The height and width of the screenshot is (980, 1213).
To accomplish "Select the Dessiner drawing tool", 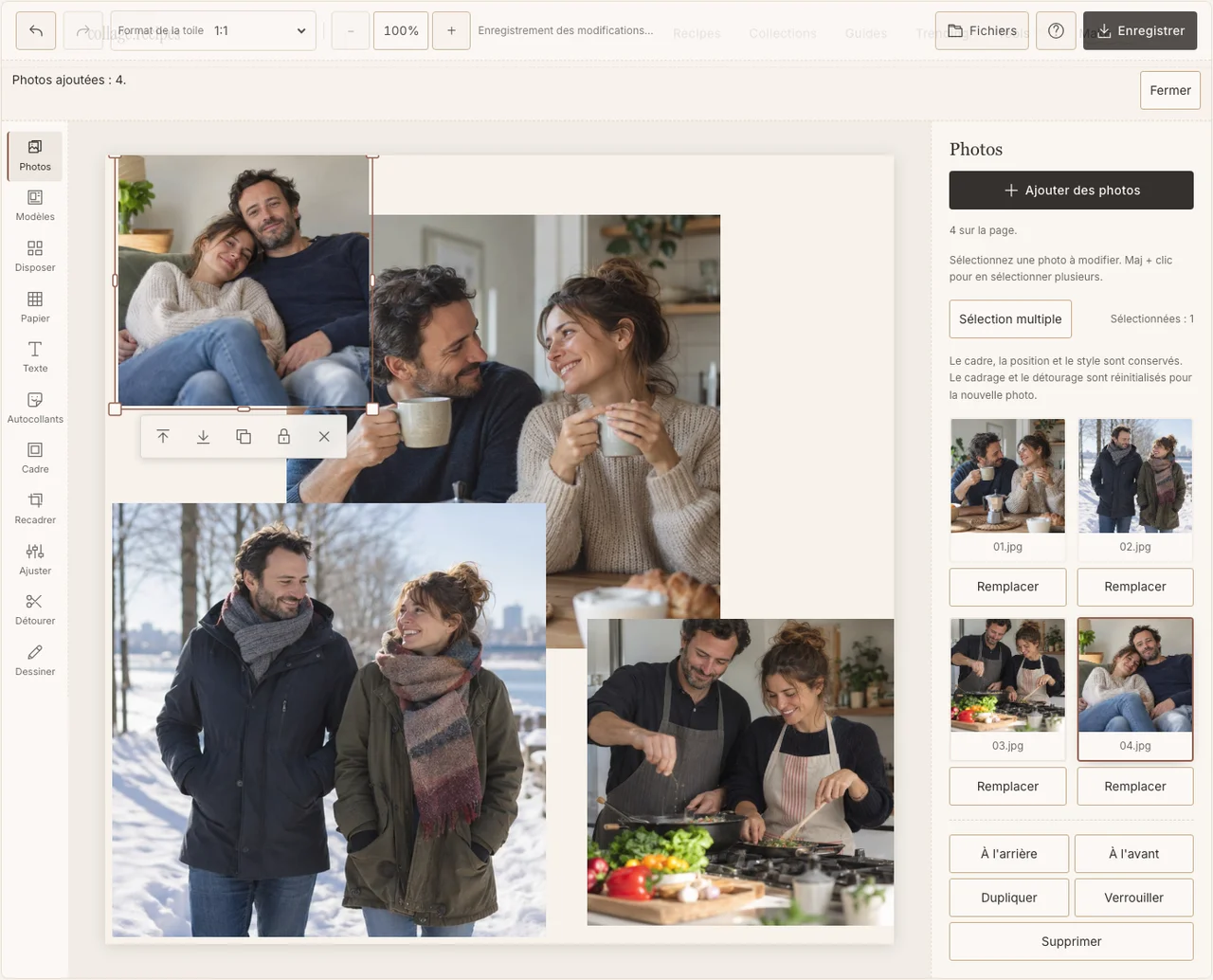I will [x=35, y=660].
